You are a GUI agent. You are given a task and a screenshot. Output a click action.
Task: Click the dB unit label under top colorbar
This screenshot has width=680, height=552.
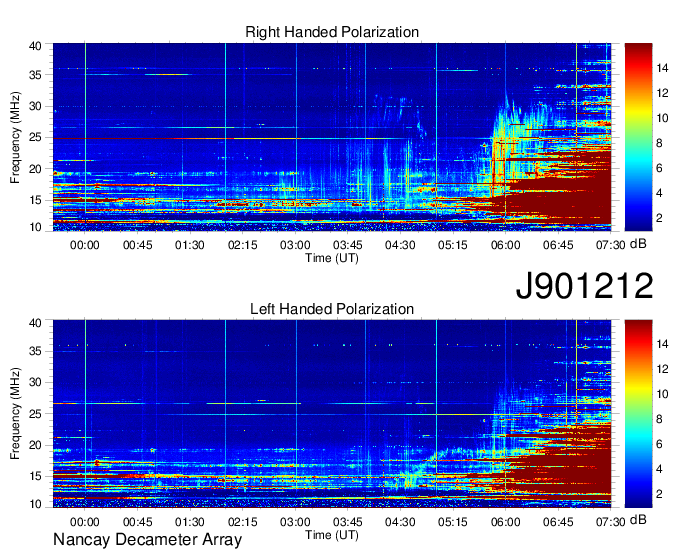638,244
